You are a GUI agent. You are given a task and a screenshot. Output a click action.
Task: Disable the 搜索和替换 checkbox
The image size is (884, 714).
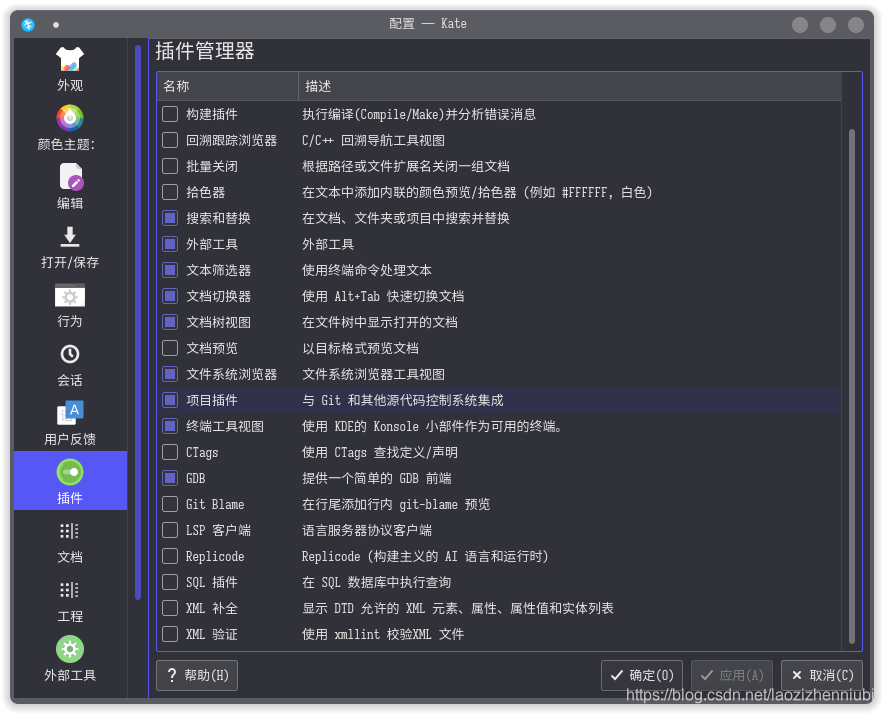(x=170, y=218)
